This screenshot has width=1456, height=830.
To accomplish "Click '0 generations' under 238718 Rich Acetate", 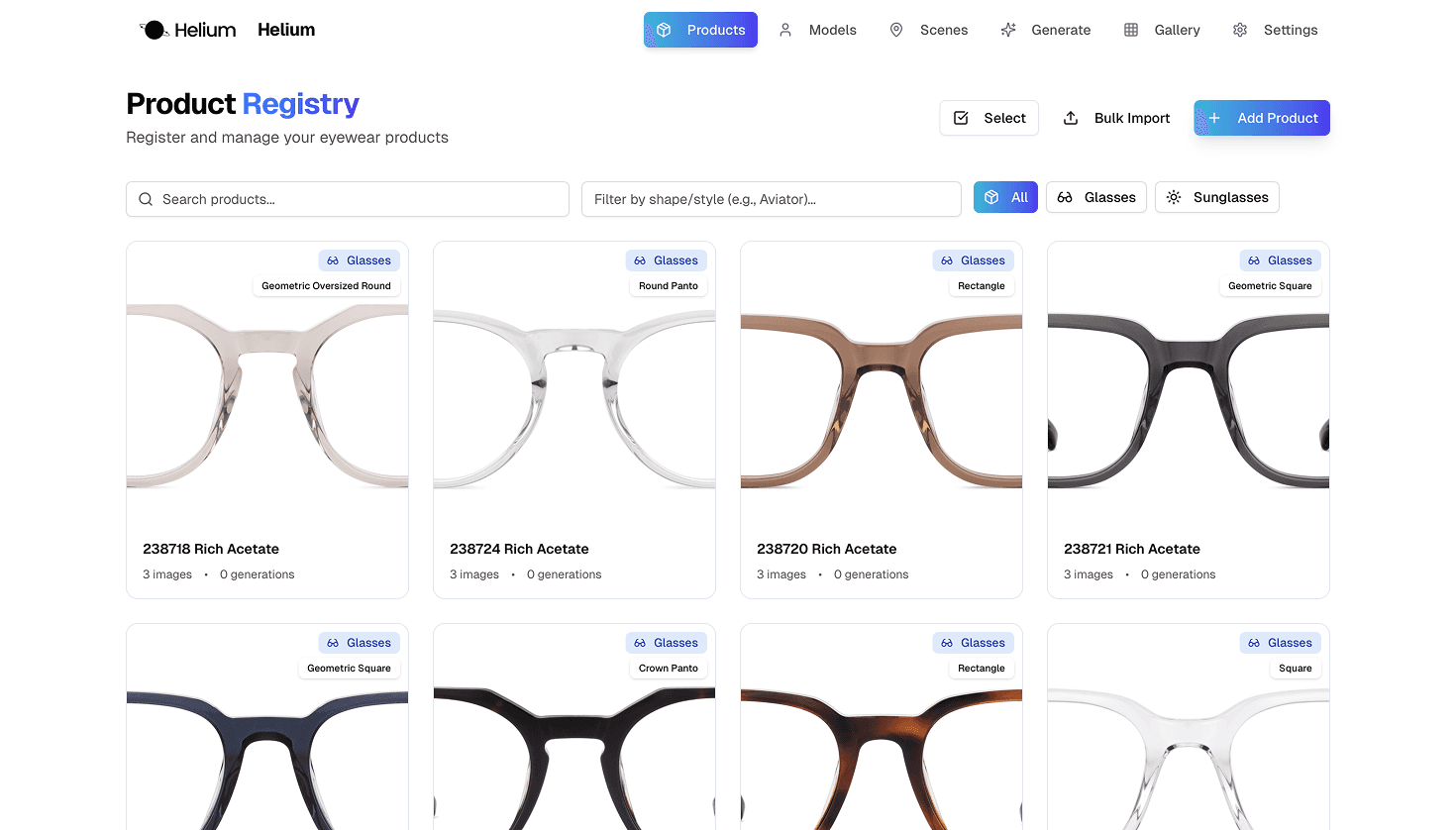I will 258,574.
